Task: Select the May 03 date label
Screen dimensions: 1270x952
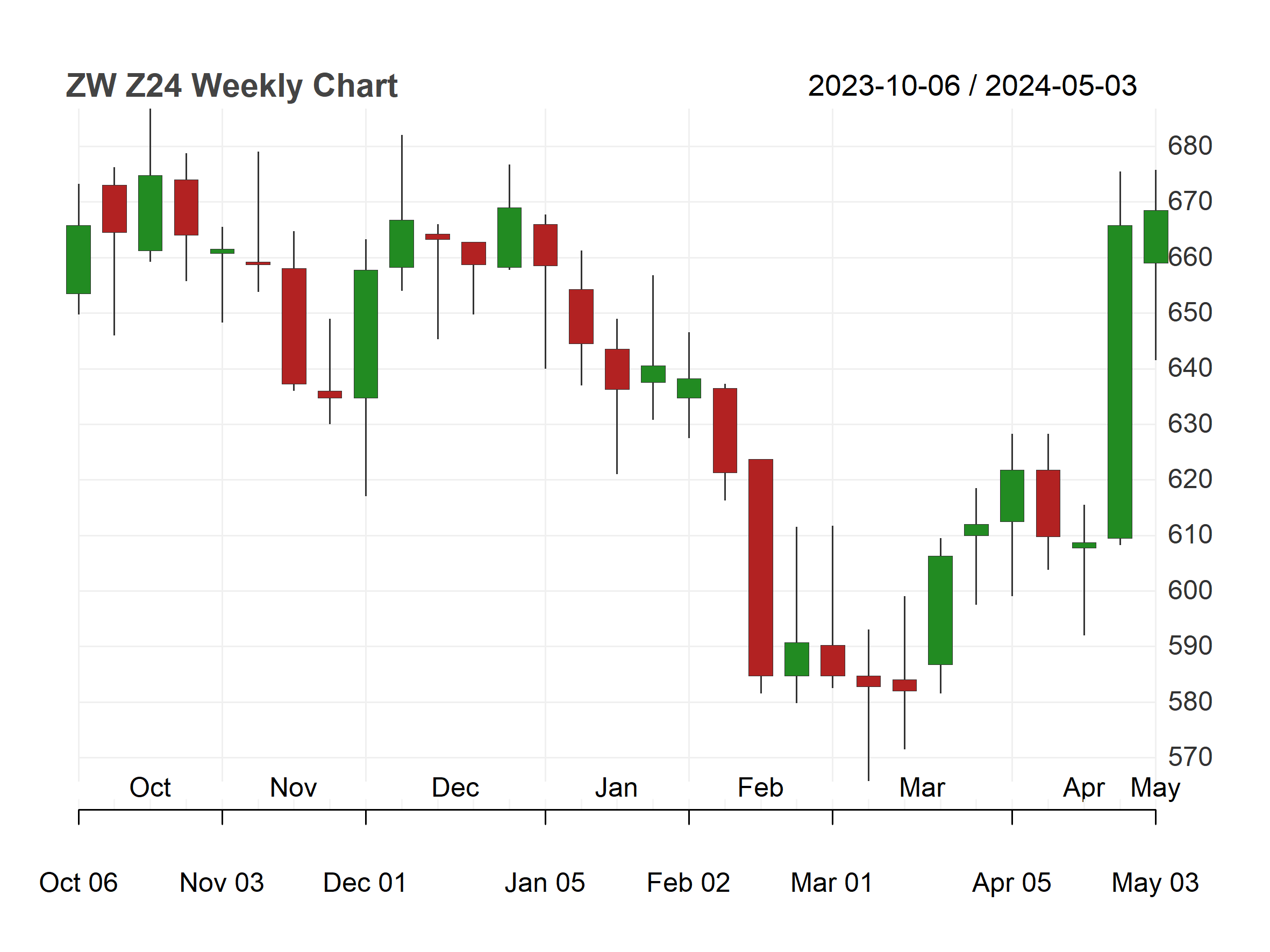Action: coord(1155,883)
